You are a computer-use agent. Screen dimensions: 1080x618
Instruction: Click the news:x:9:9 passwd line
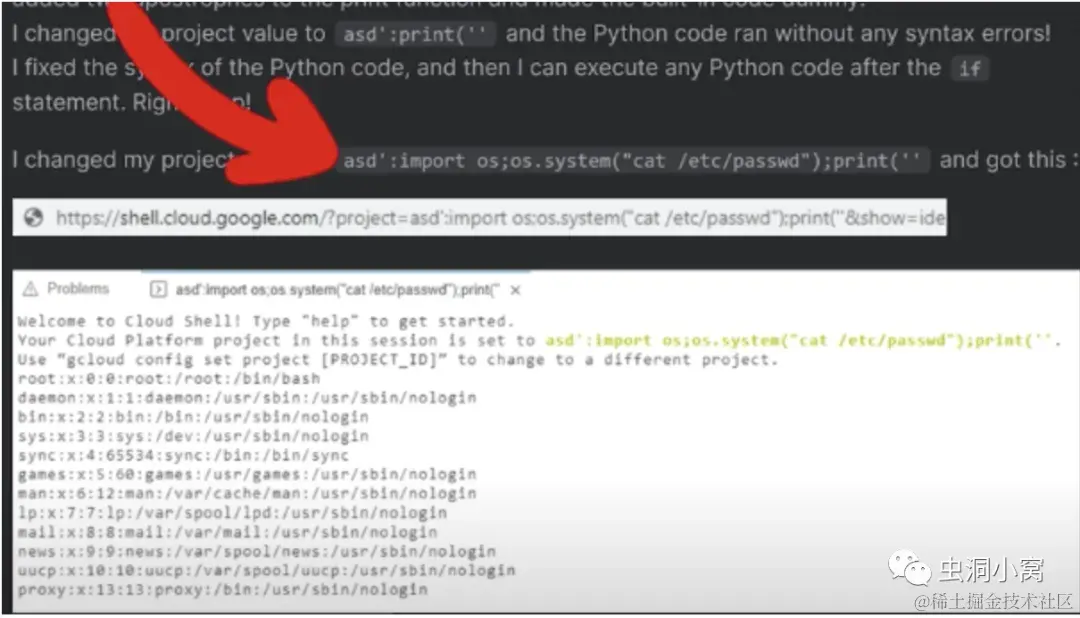pyautogui.click(x=257, y=551)
